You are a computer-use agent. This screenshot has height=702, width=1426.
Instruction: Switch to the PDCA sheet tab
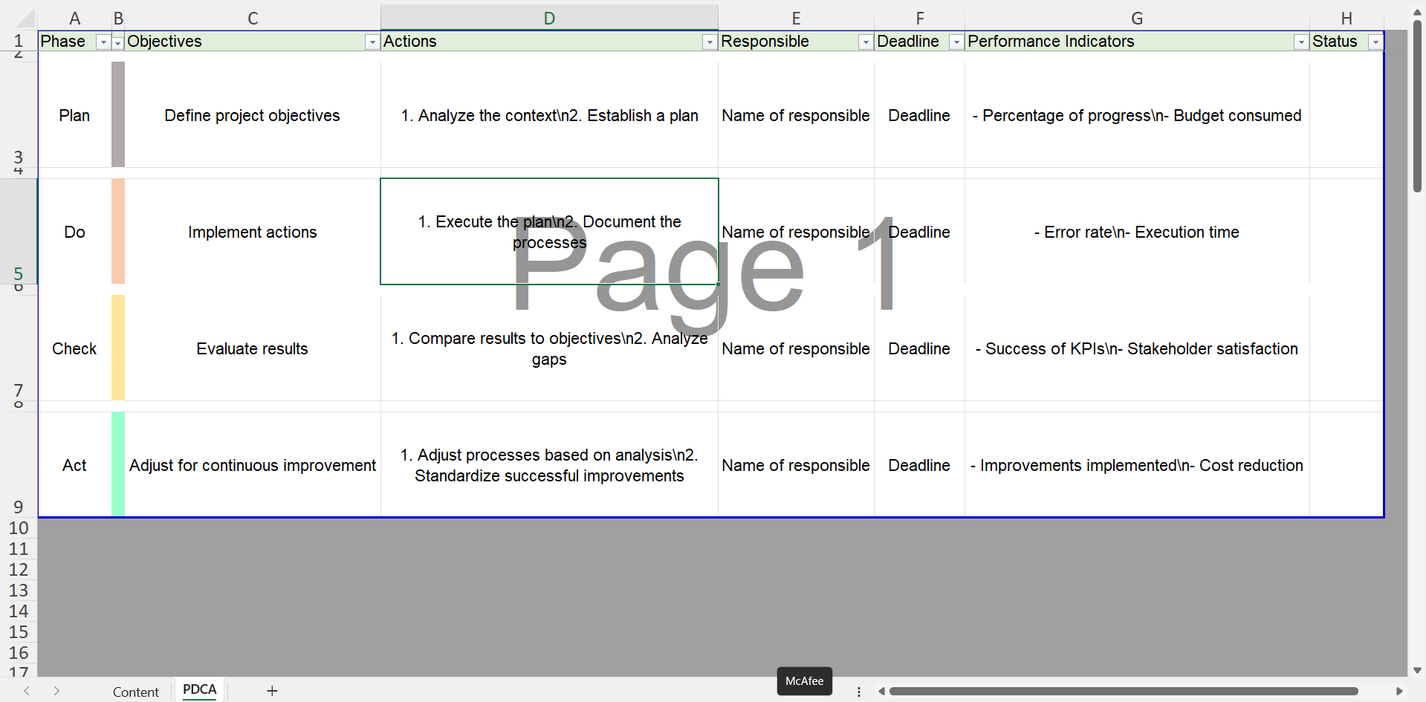(x=199, y=690)
